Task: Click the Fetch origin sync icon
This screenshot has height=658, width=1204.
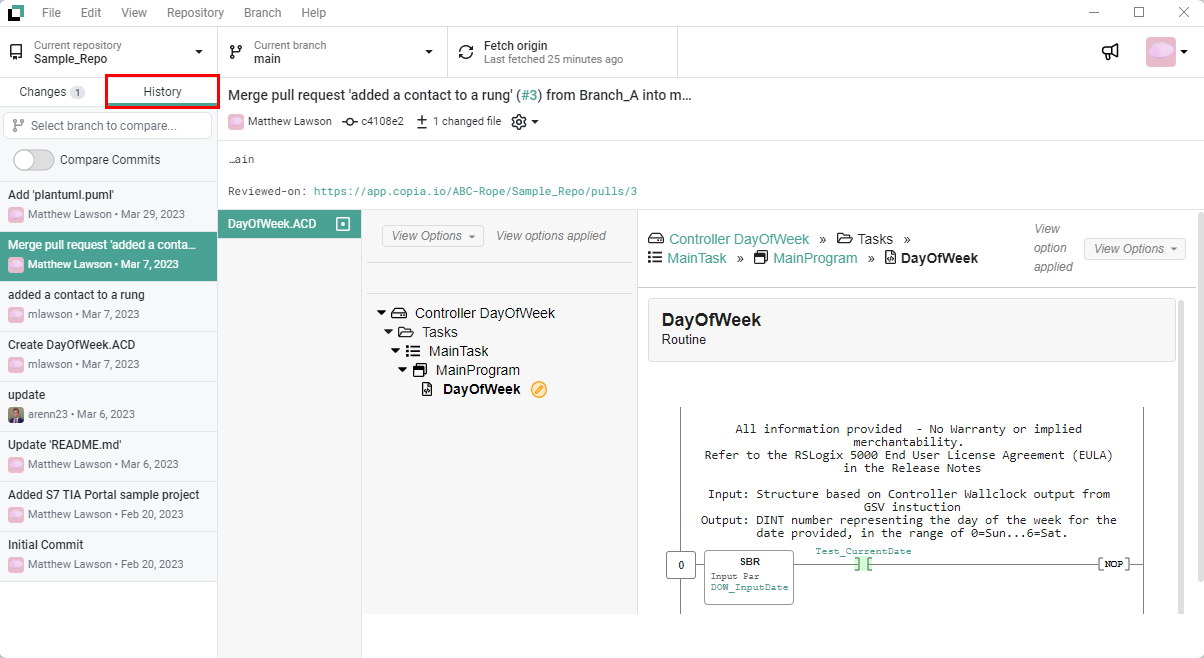Action: 466,52
